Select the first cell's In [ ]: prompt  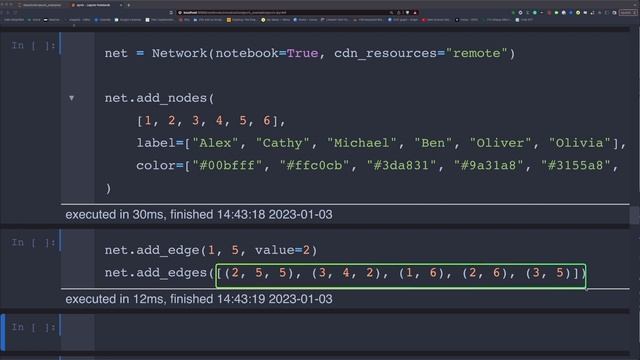pos(33,45)
